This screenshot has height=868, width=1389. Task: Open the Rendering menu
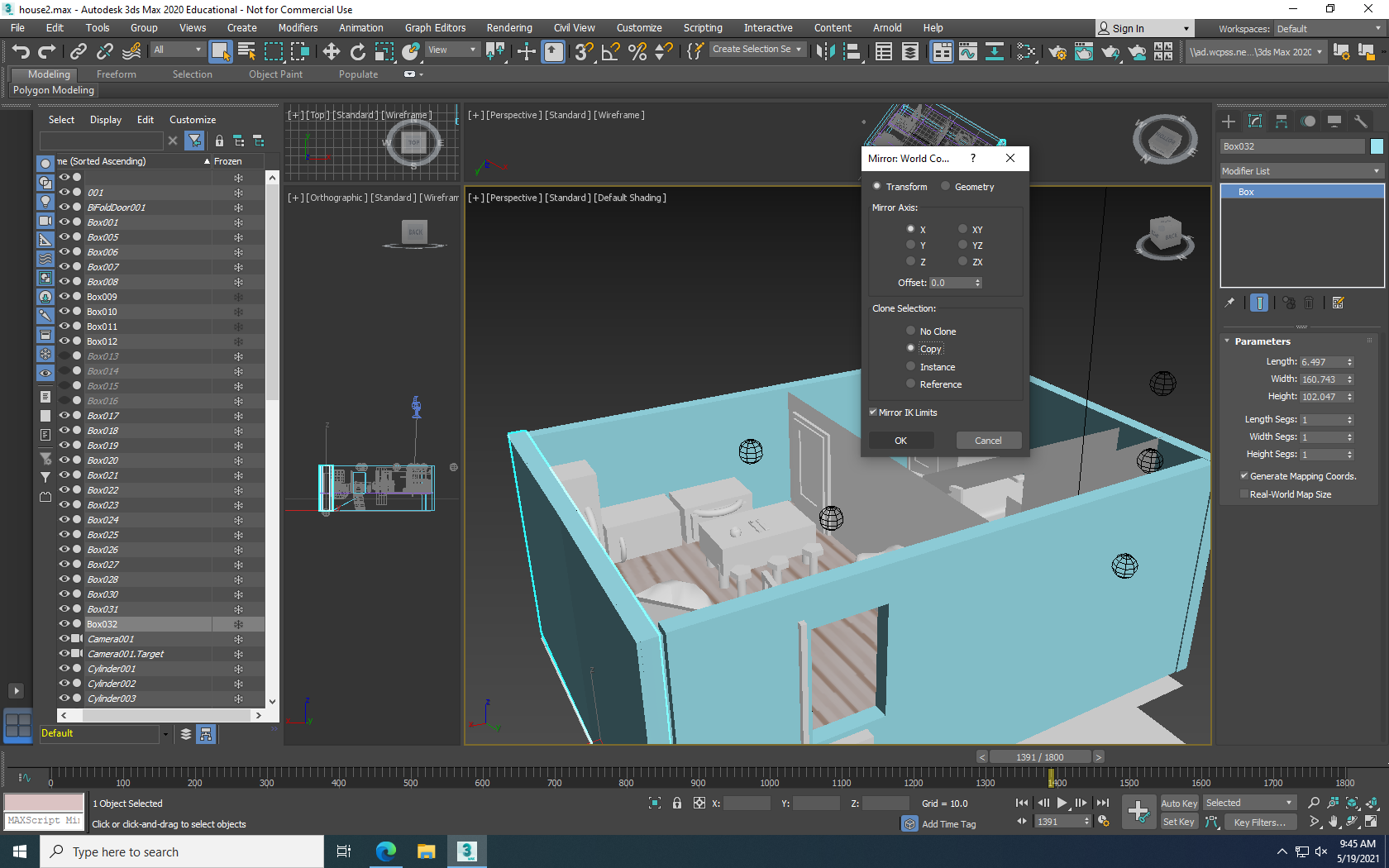pyautogui.click(x=508, y=27)
